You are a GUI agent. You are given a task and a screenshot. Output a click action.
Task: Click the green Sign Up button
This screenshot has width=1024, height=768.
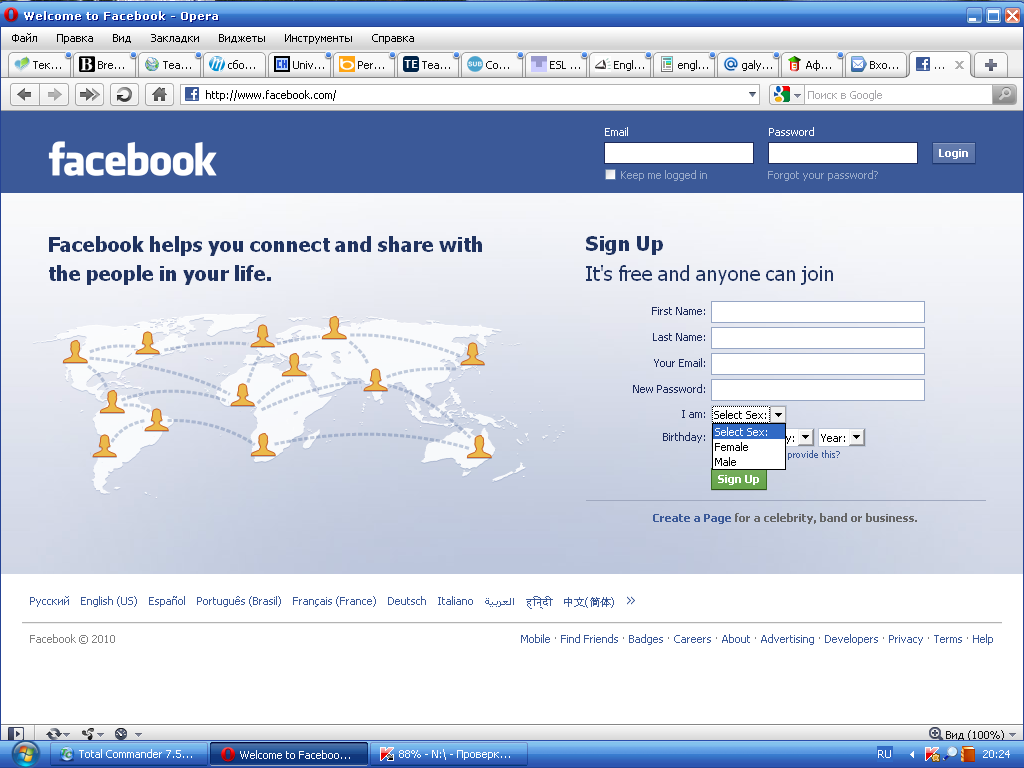tap(739, 479)
